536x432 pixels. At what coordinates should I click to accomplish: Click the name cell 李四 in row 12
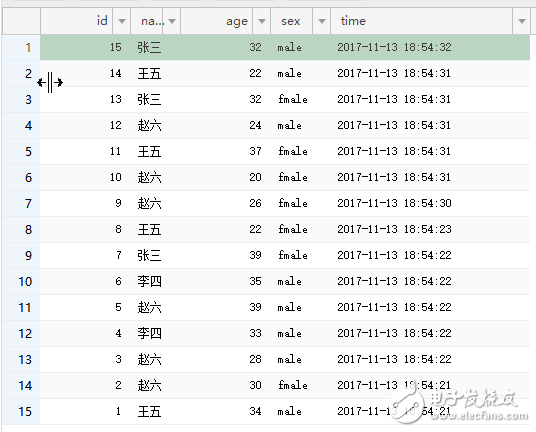click(x=156, y=333)
